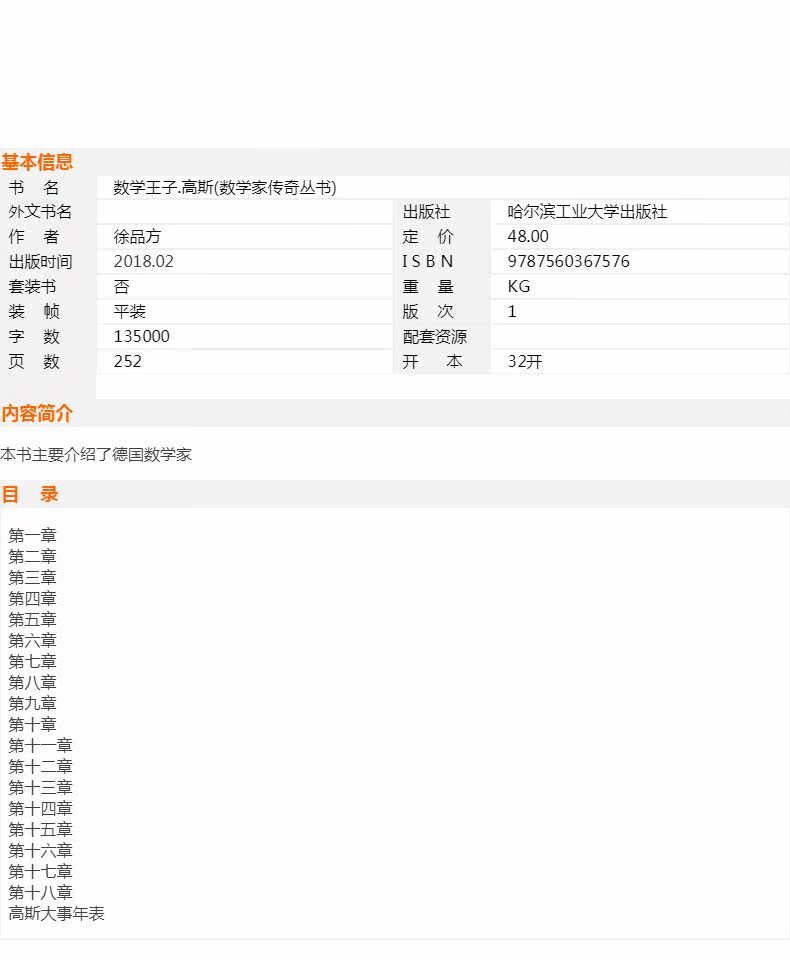Click the 定价 label
The height and width of the screenshot is (960, 790).
click(x=427, y=236)
